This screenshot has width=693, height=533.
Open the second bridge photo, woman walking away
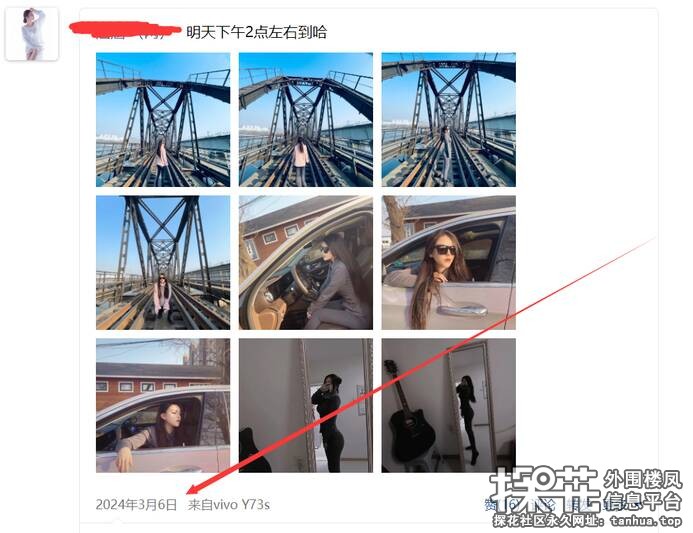click(x=306, y=119)
